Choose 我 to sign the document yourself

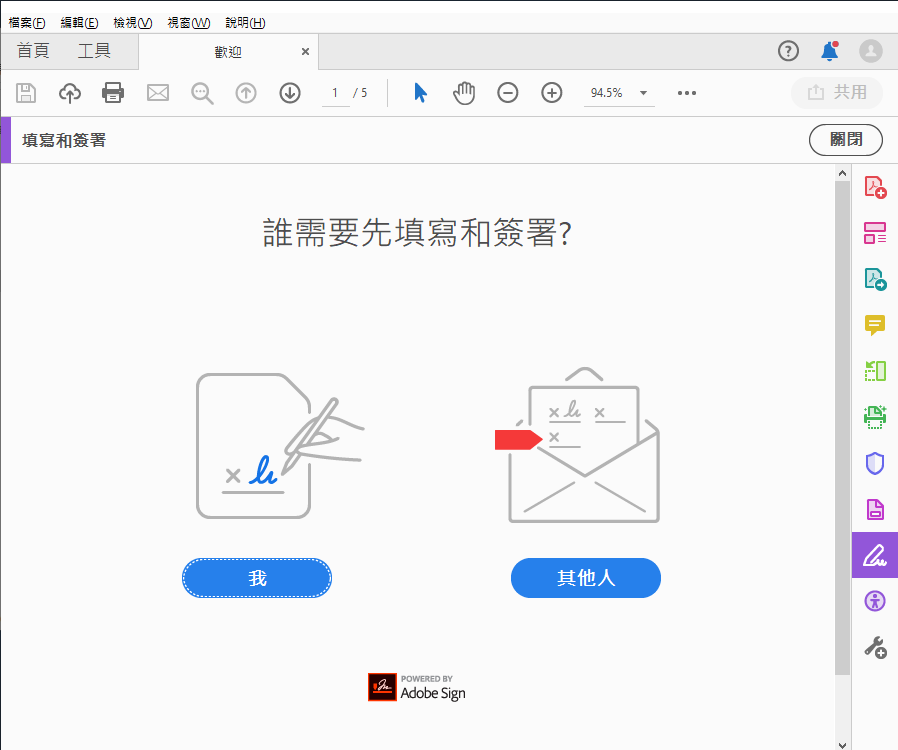256,578
